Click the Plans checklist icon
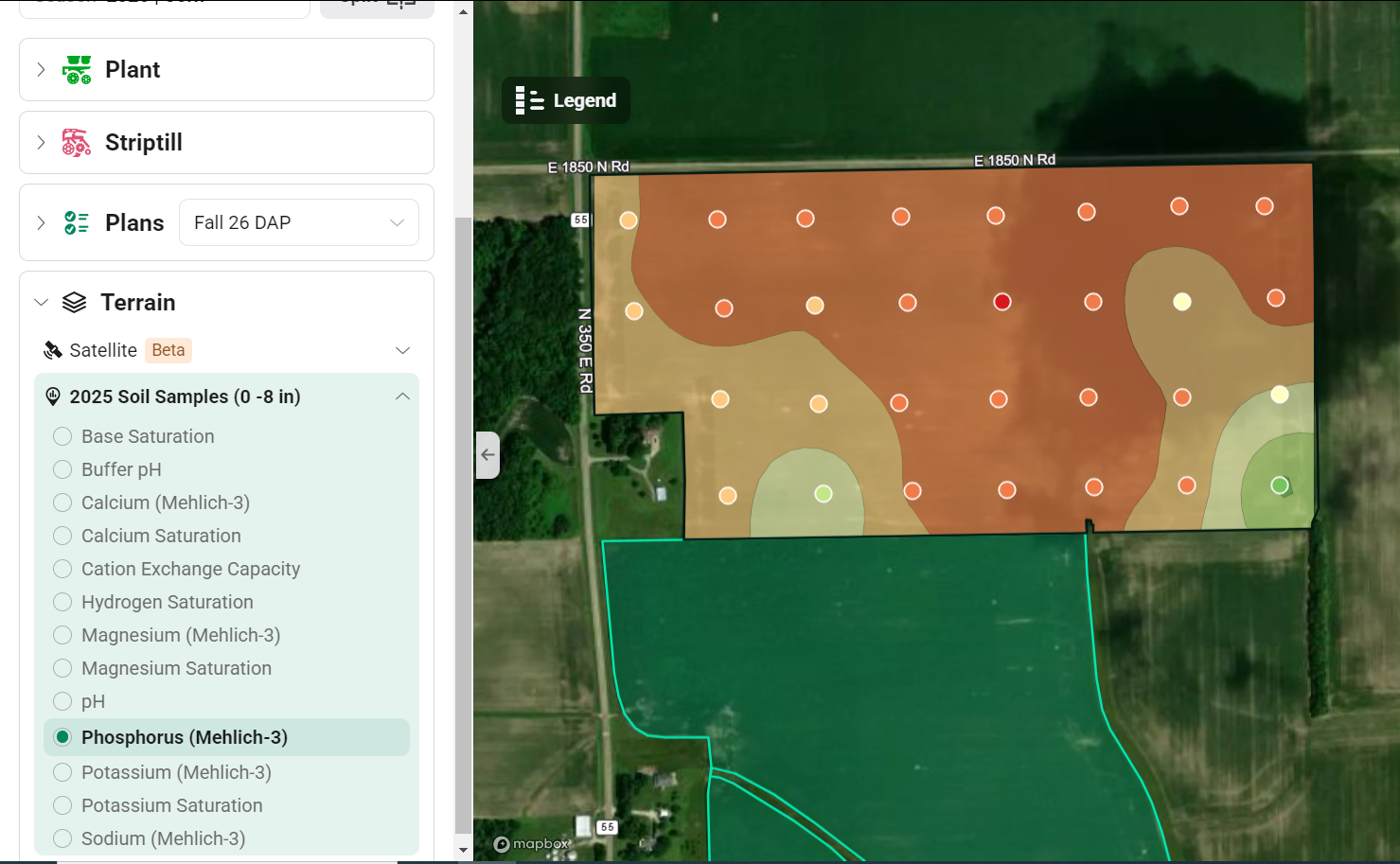Viewport: 1400px width, 864px height. (77, 222)
